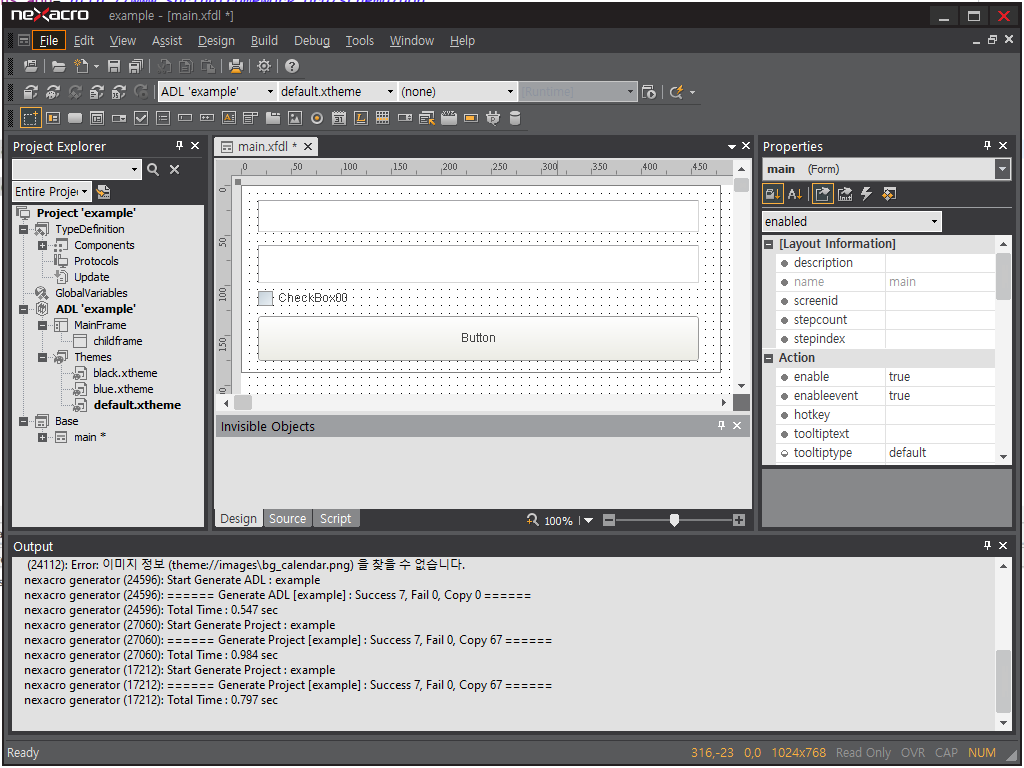Collapse the Action property section
This screenshot has width=1024, height=768.
coord(769,359)
